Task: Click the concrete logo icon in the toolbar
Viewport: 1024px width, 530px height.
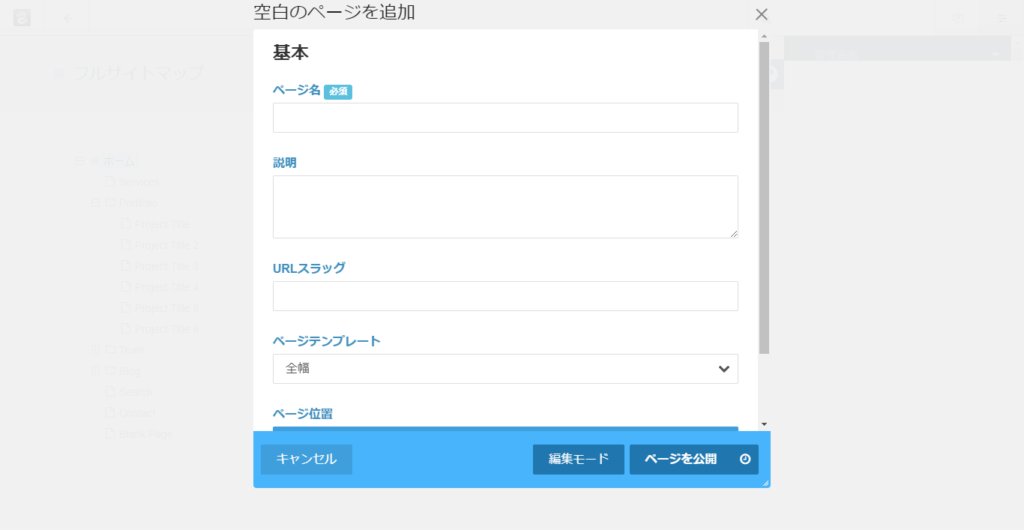Action: [x=21, y=17]
